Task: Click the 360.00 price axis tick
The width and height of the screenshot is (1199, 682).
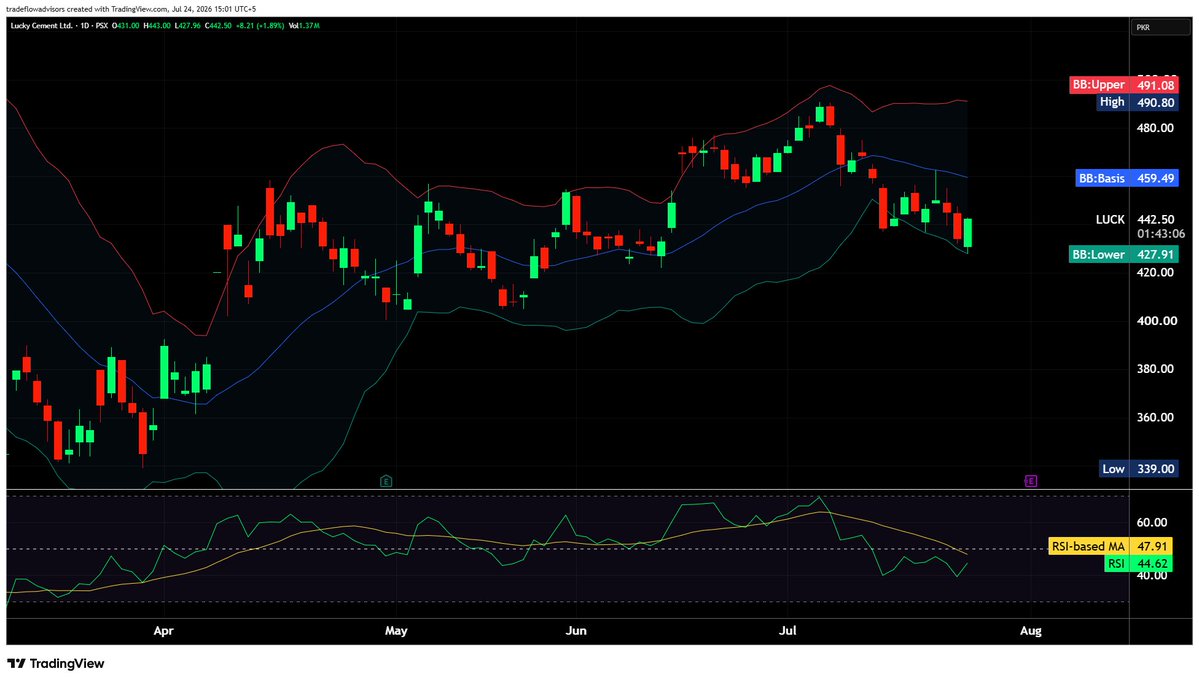Action: point(1155,417)
